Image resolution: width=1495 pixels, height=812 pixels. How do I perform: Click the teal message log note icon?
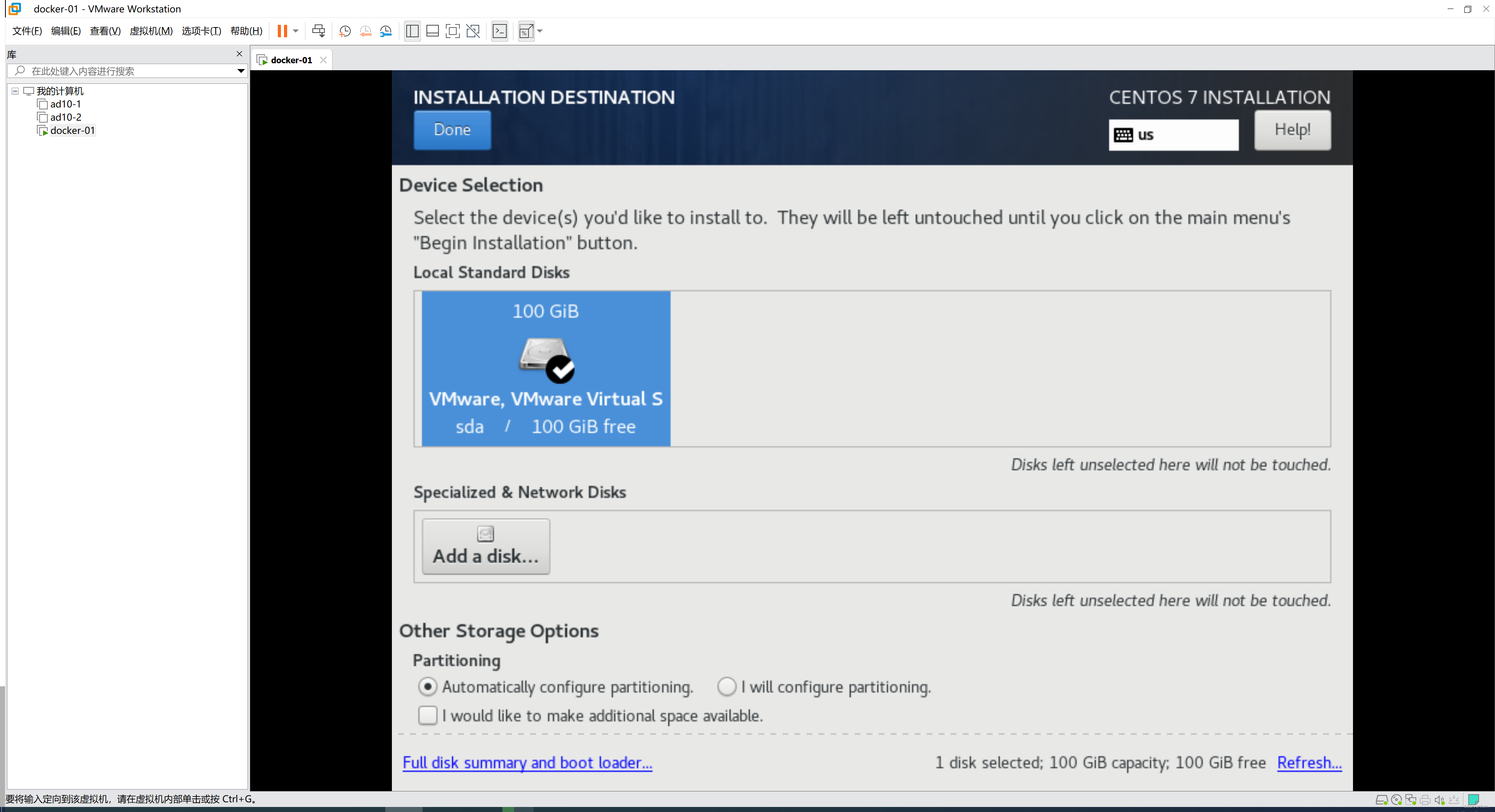click(1474, 799)
